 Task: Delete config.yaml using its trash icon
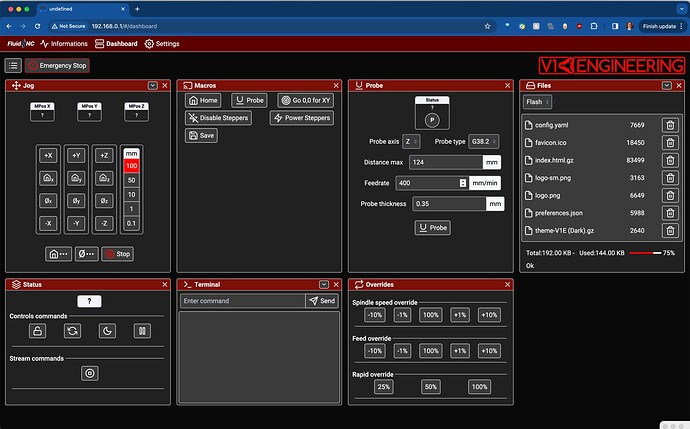(670, 125)
